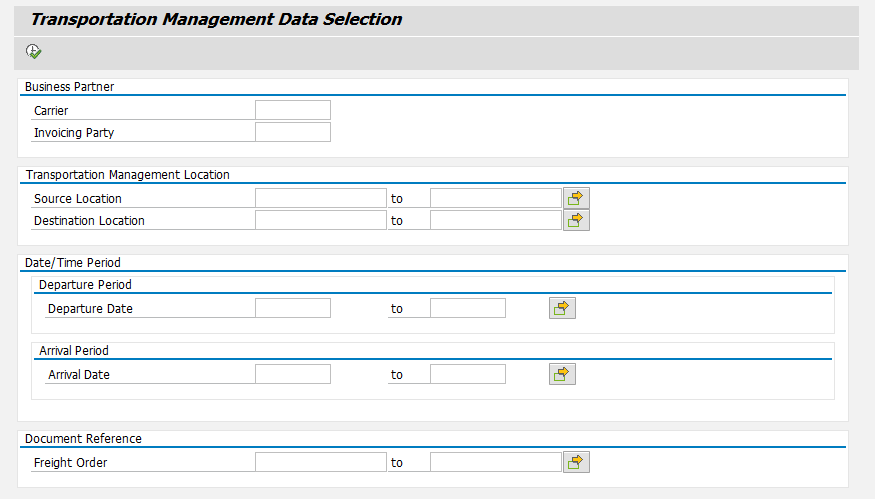Select the Source Location upper limit field
The width and height of the screenshot is (875, 499).
click(495, 198)
